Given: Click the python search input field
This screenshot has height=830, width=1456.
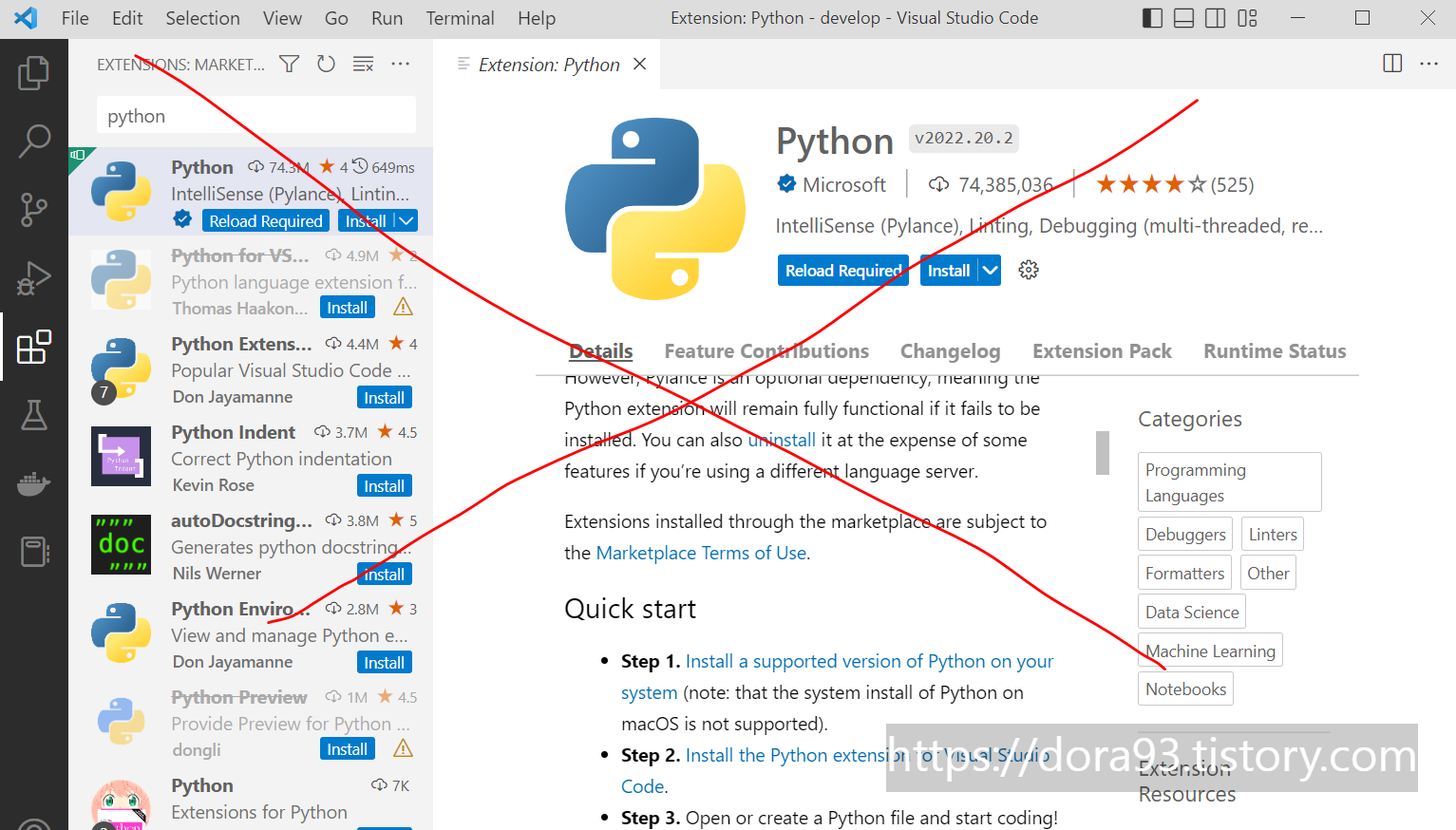Looking at the screenshot, I should (x=255, y=114).
